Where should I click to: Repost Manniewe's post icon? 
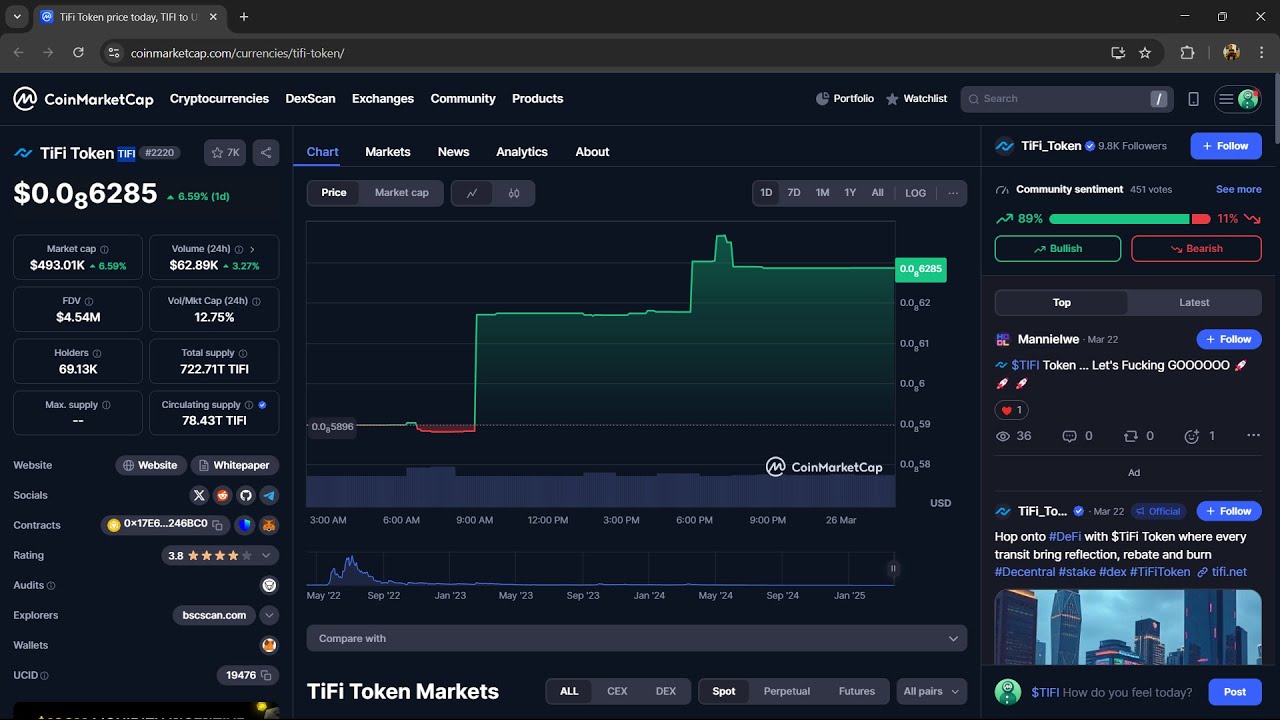point(1131,436)
